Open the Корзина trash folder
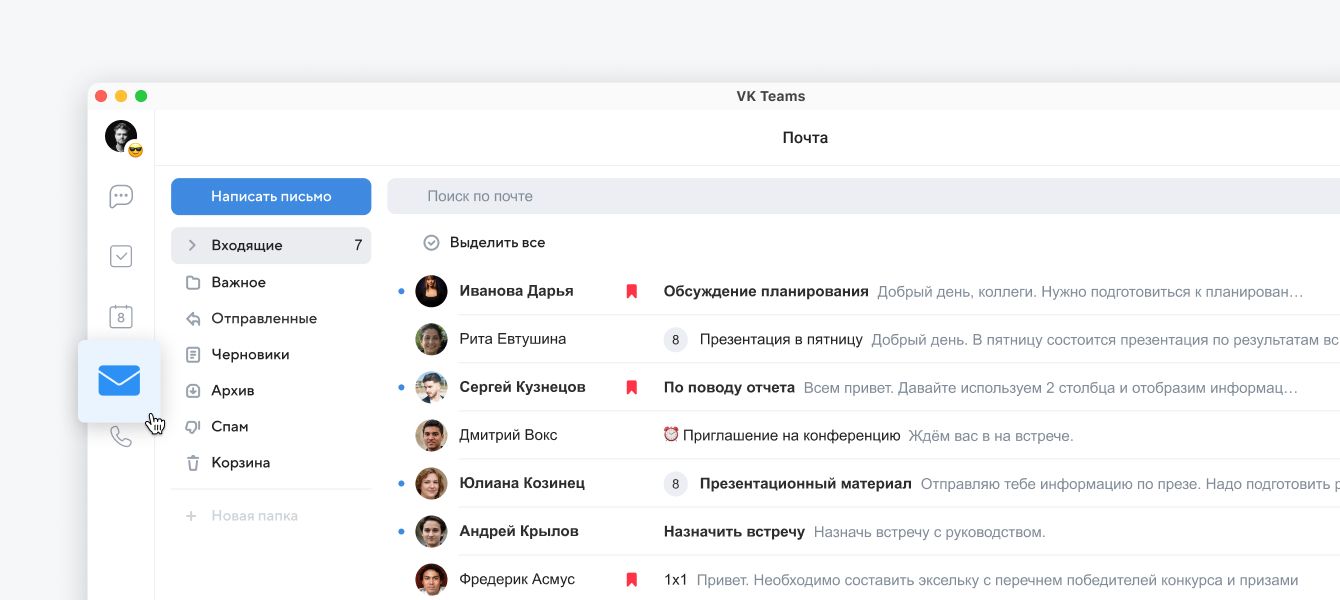This screenshot has width=1340, height=600. click(x=240, y=463)
